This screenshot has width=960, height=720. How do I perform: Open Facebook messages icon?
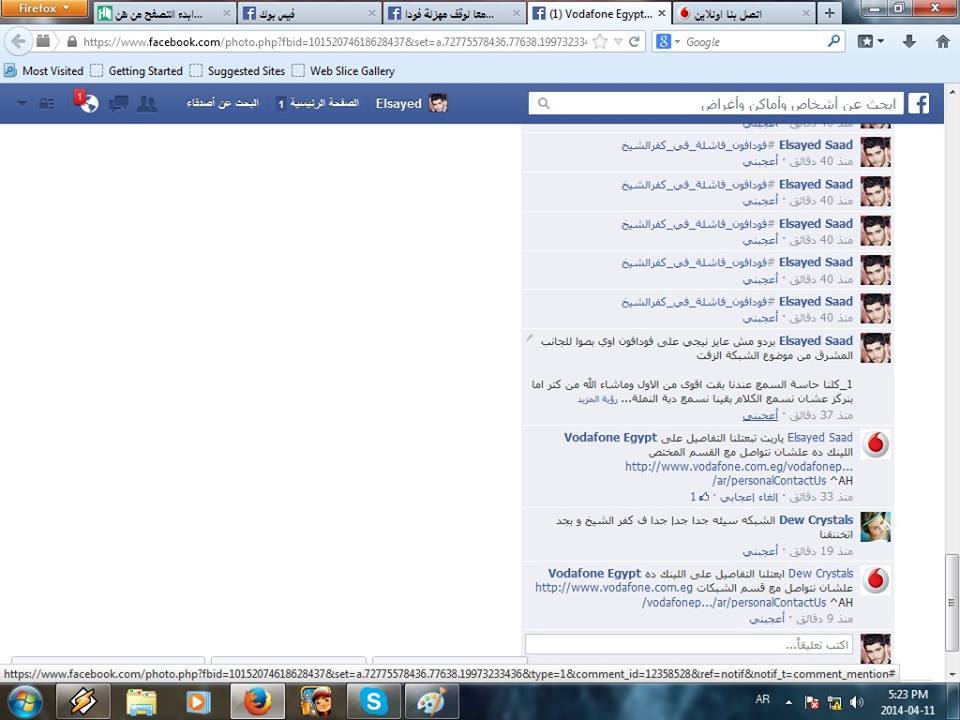pos(118,103)
